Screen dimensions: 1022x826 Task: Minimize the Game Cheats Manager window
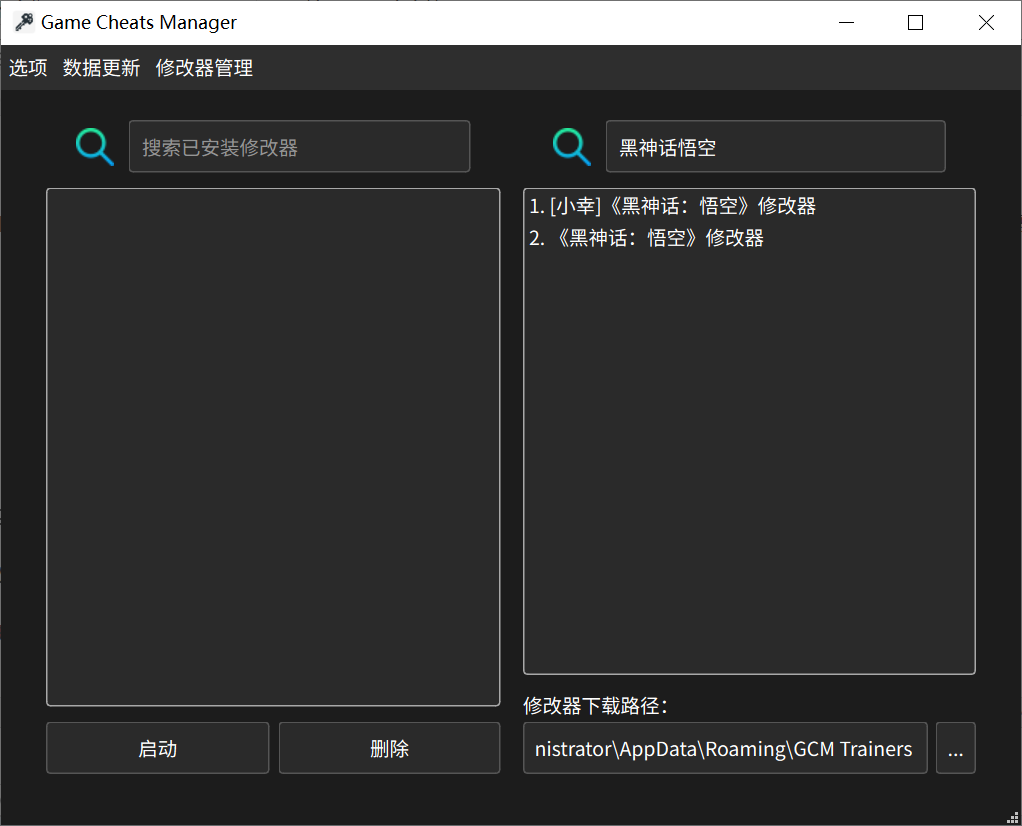coord(845,23)
